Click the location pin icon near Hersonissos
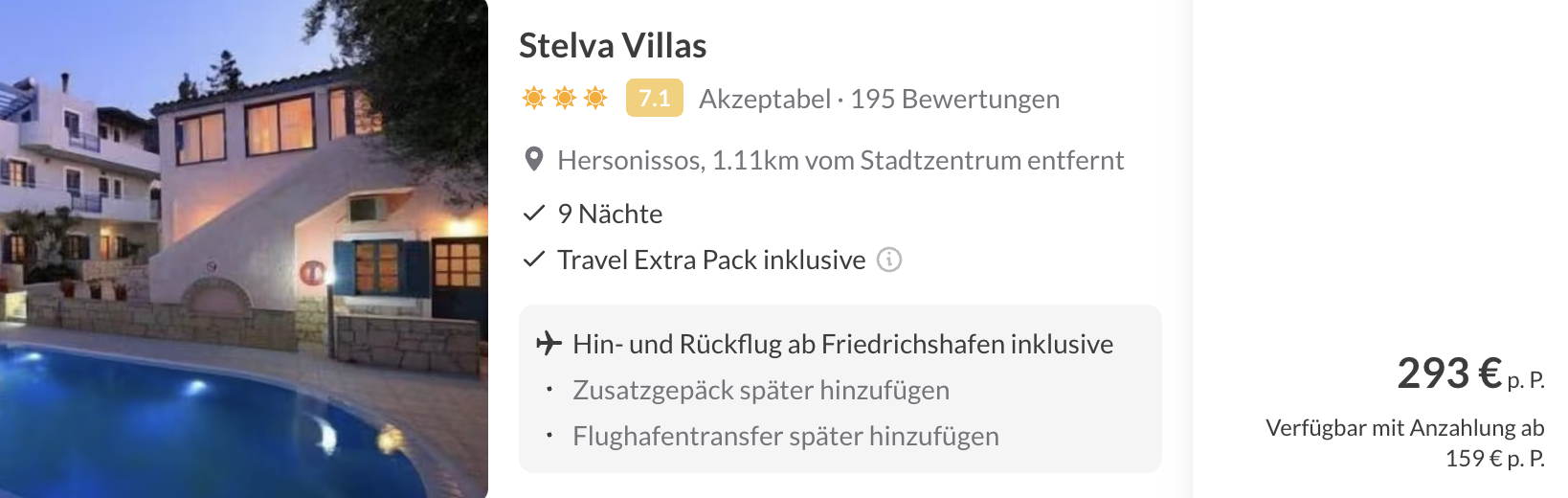The height and width of the screenshot is (498, 1568). 534,160
